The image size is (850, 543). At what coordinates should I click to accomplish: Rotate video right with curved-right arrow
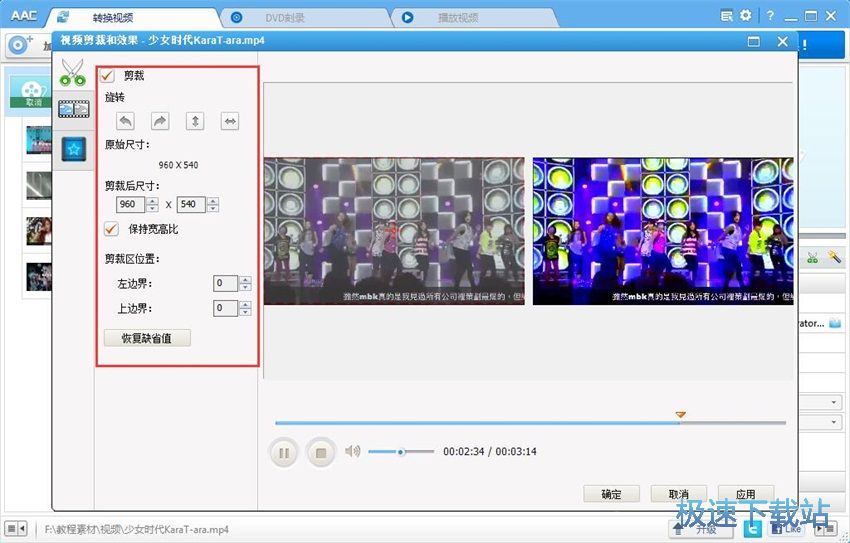pos(160,121)
